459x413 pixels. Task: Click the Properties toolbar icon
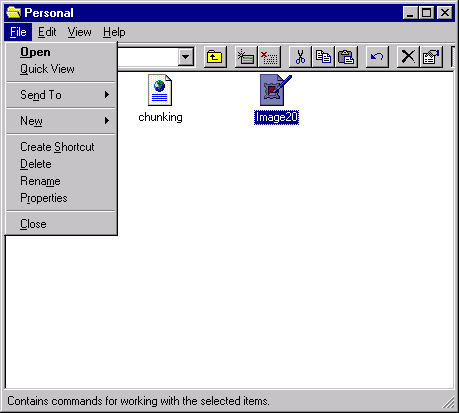coord(431,57)
